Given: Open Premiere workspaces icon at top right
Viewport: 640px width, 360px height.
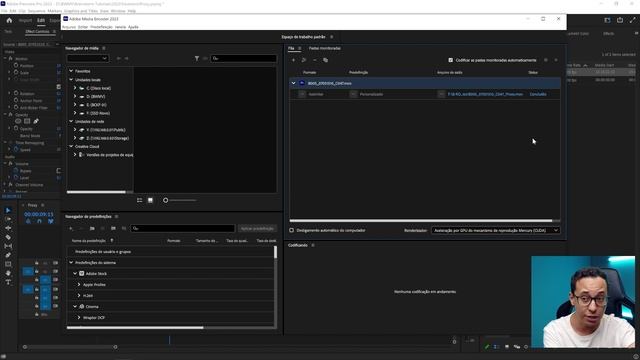Looking at the screenshot, I should coord(607,20).
